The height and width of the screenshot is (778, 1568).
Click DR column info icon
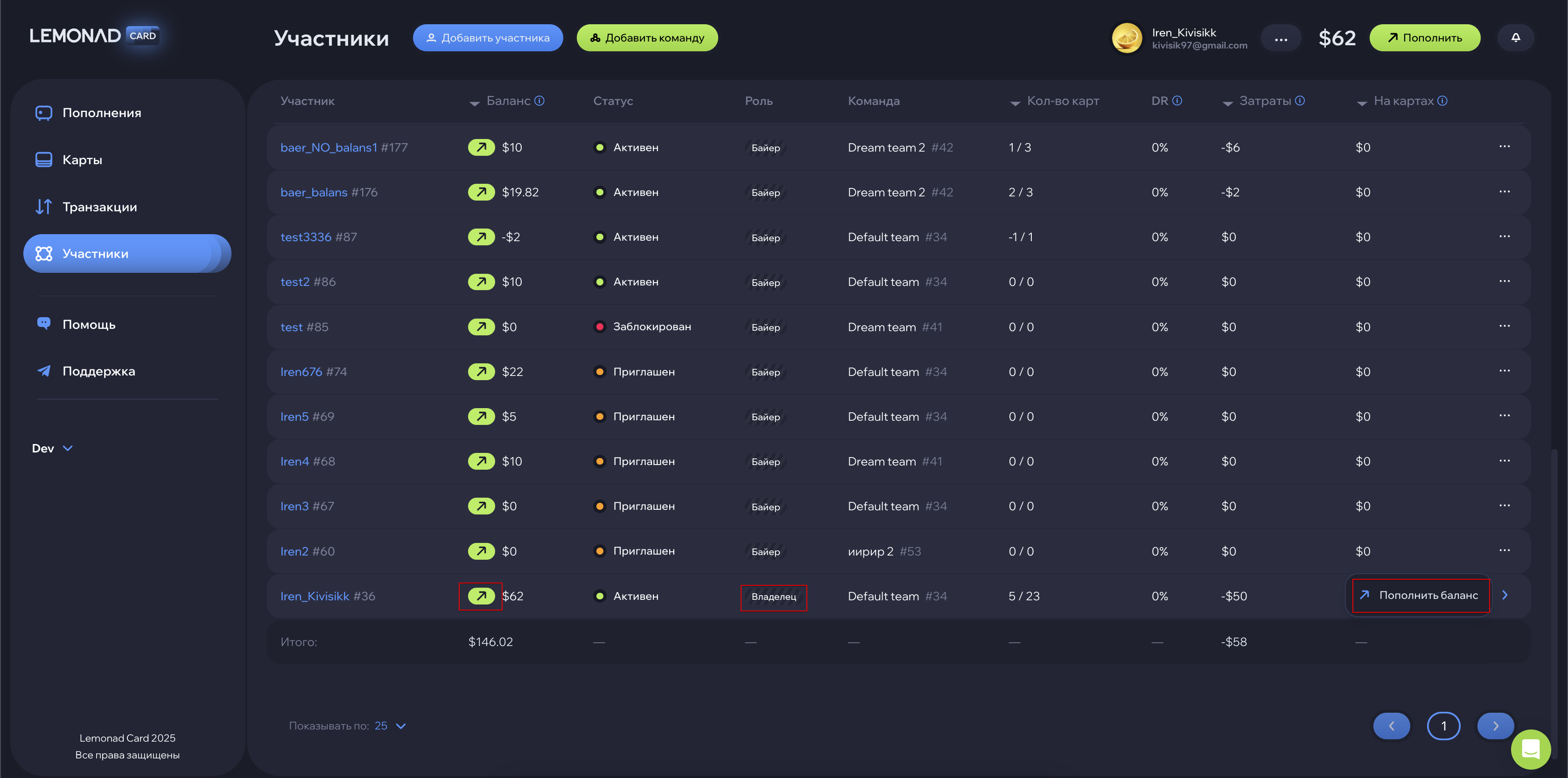click(x=1177, y=101)
